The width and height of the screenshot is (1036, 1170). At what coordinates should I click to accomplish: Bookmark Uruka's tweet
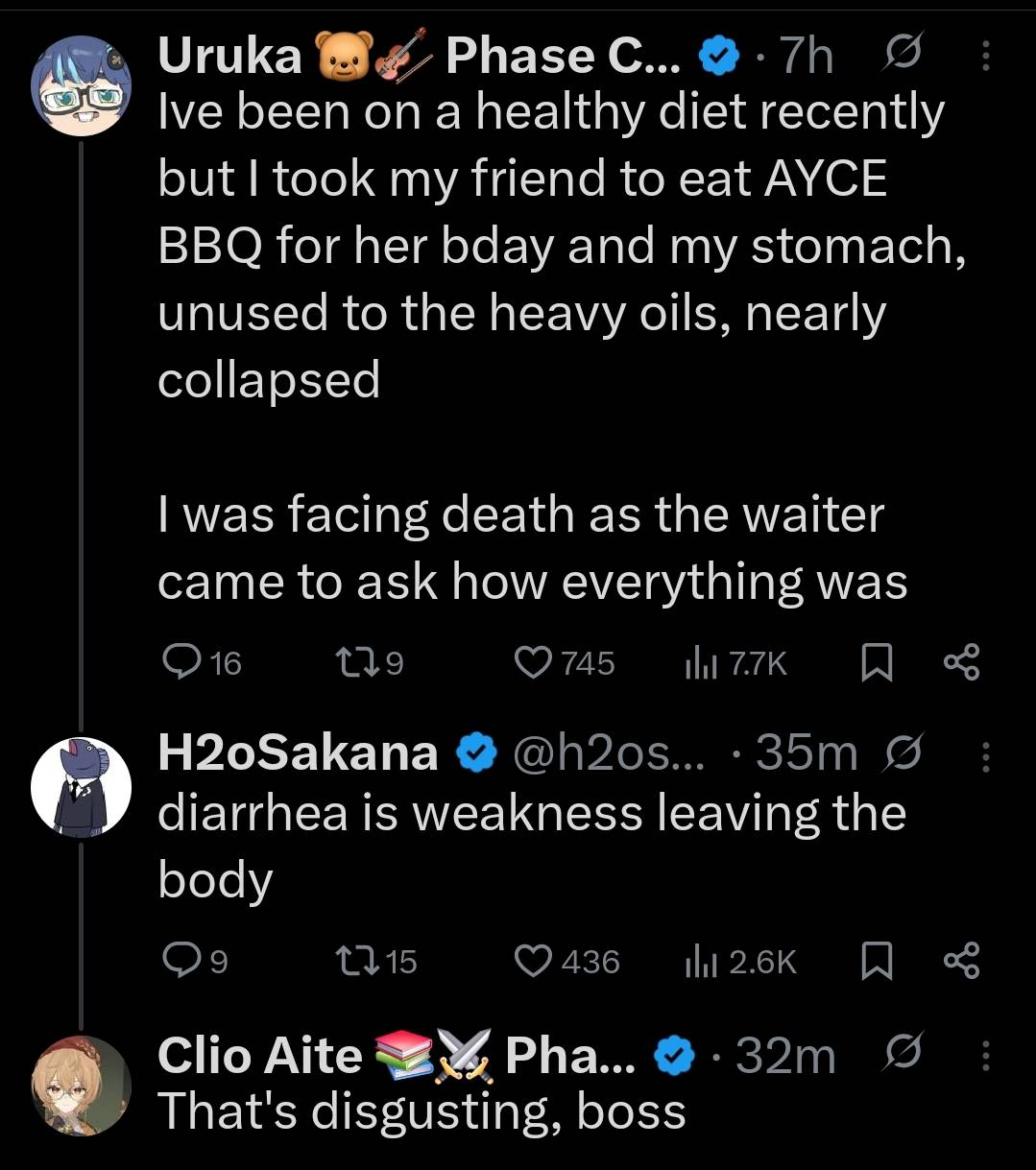876,663
